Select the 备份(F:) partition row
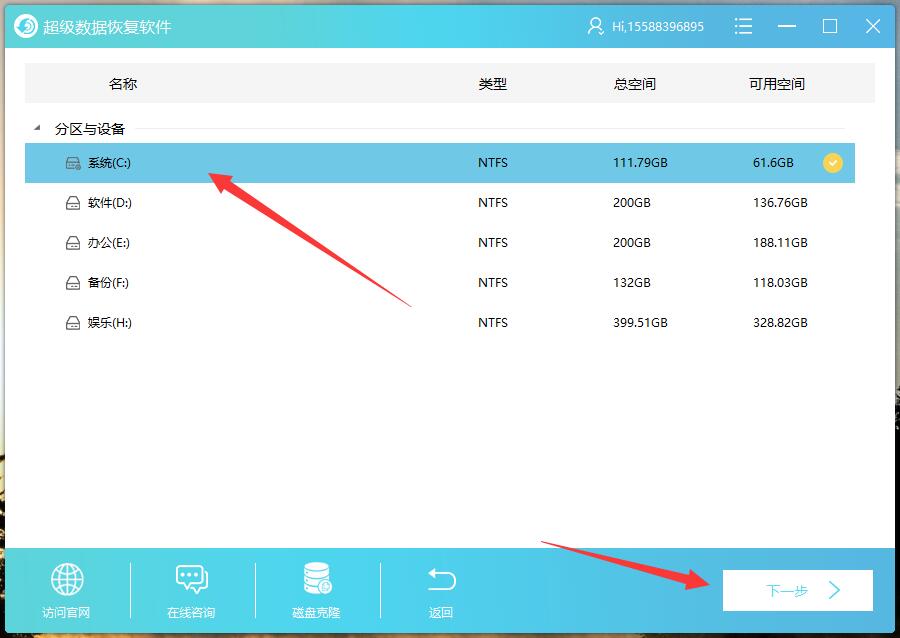This screenshot has height=638, width=900. tap(440, 283)
